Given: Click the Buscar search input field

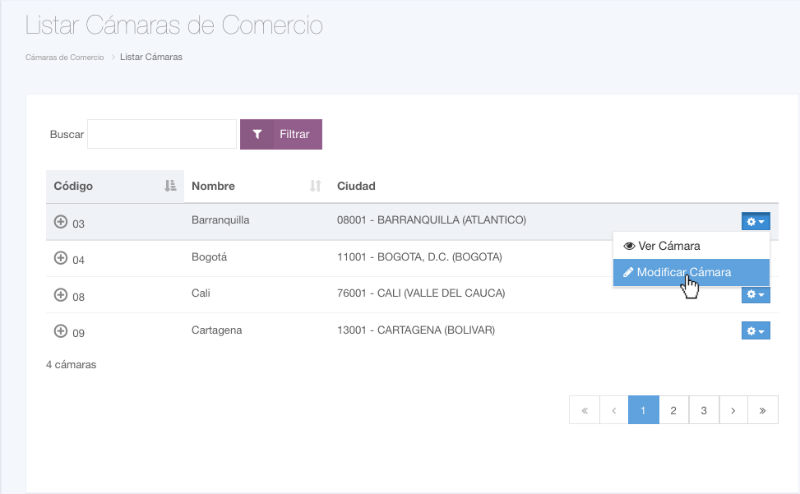Looking at the screenshot, I should 162,134.
